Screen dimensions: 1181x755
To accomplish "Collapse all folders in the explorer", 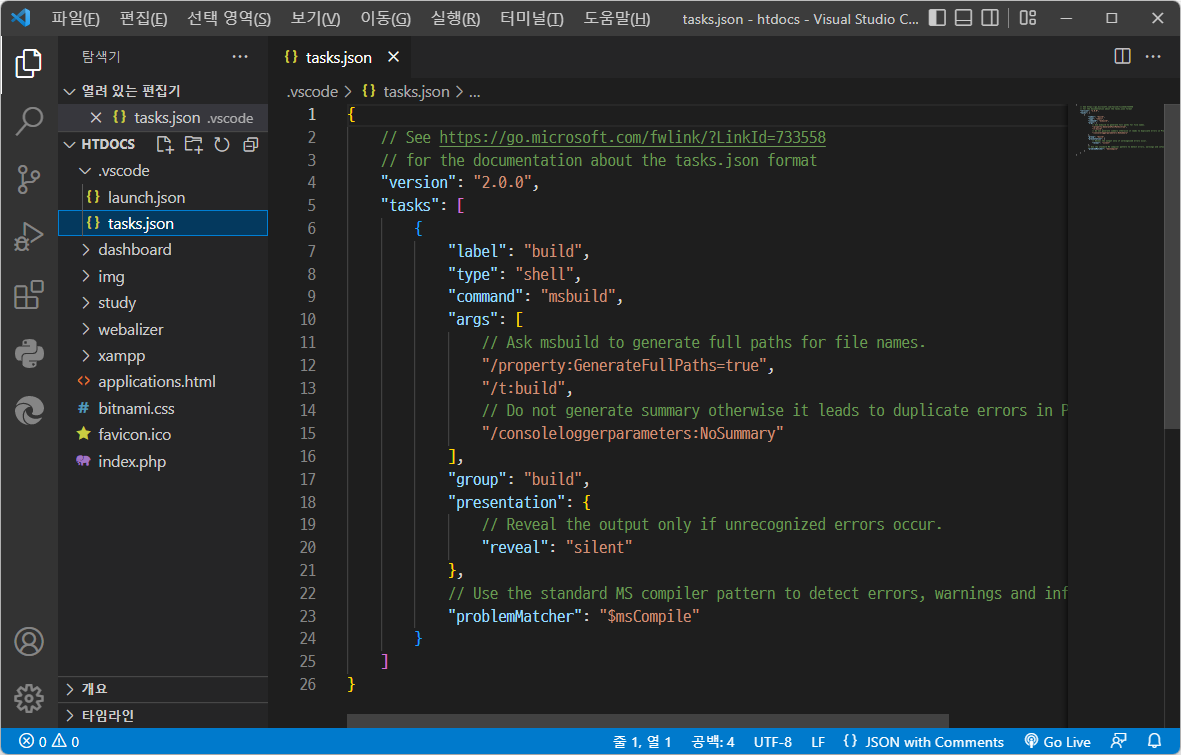I will (250, 144).
